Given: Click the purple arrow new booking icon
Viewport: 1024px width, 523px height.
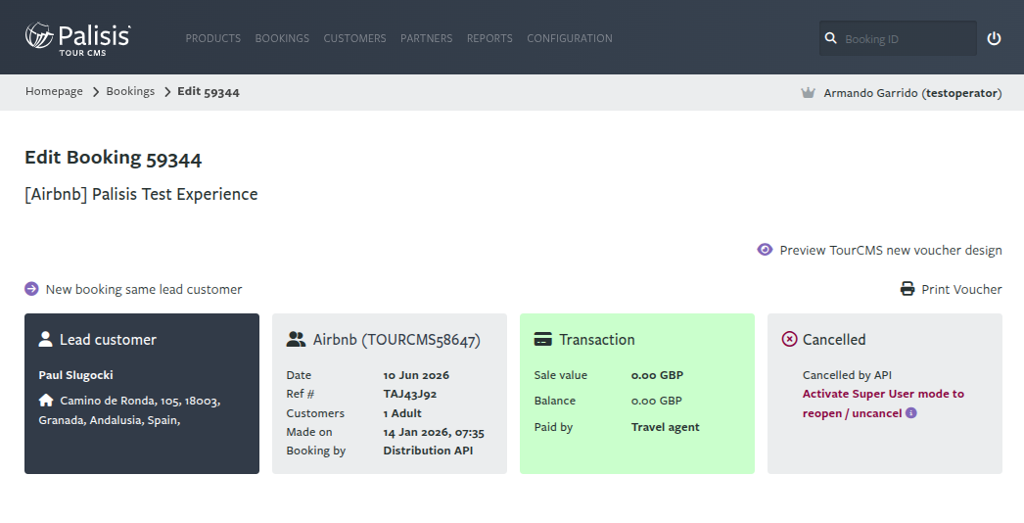Looking at the screenshot, I should click(x=31, y=289).
